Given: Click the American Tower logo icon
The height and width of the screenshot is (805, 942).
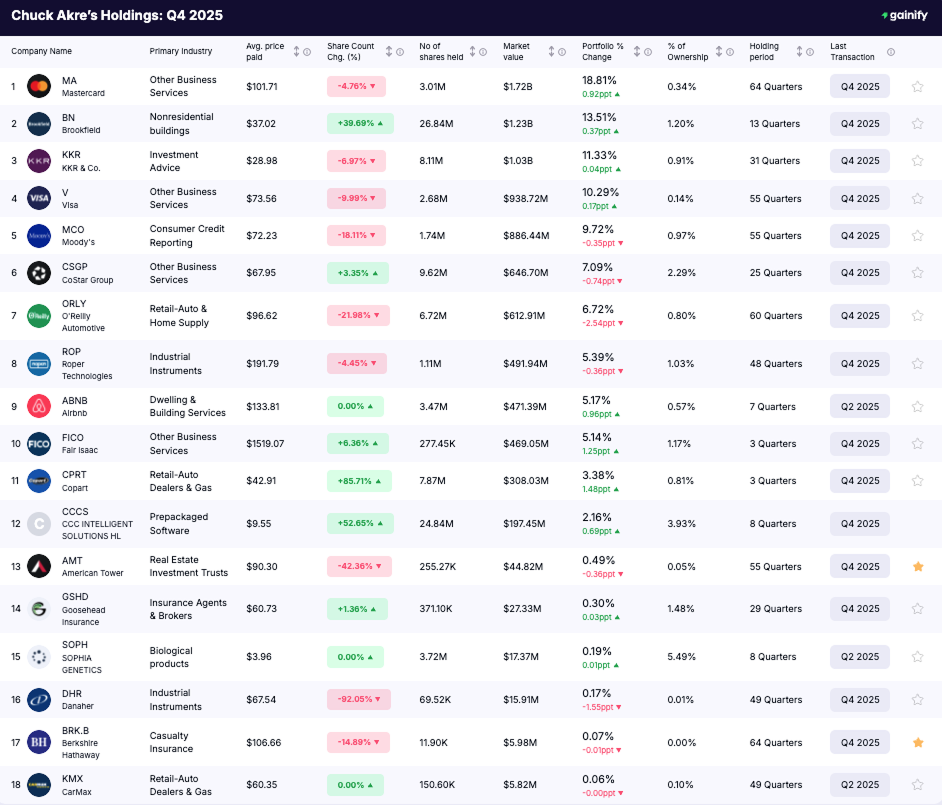Looking at the screenshot, I should 39,566.
